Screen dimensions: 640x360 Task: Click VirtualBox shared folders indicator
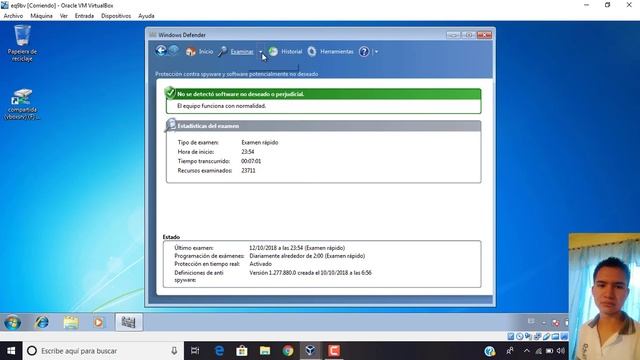(555, 336)
